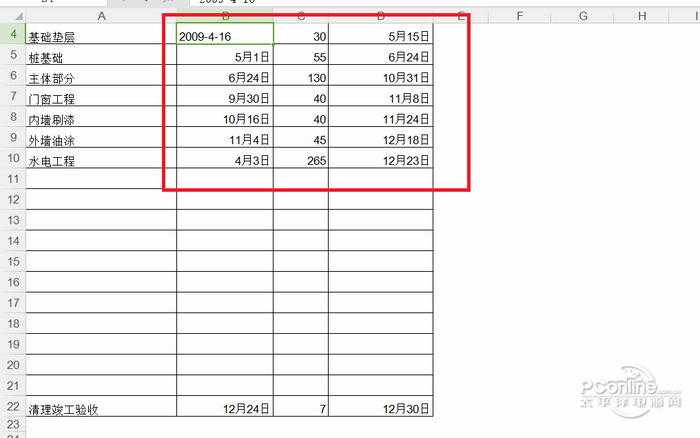700x438 pixels.
Task: Select row 10 via row header
Action: click(13, 158)
